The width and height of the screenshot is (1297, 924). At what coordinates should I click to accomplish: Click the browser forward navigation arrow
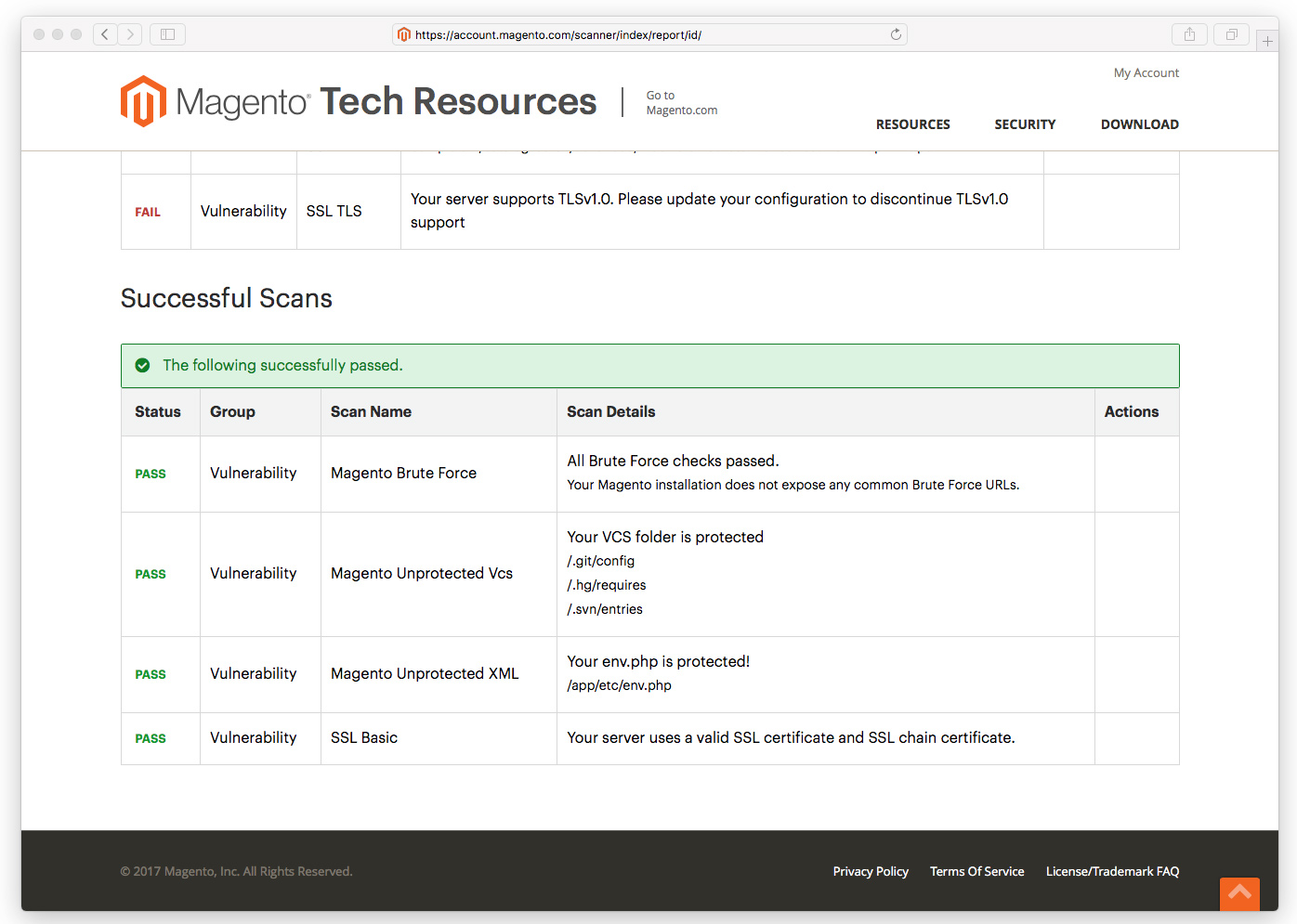[130, 33]
